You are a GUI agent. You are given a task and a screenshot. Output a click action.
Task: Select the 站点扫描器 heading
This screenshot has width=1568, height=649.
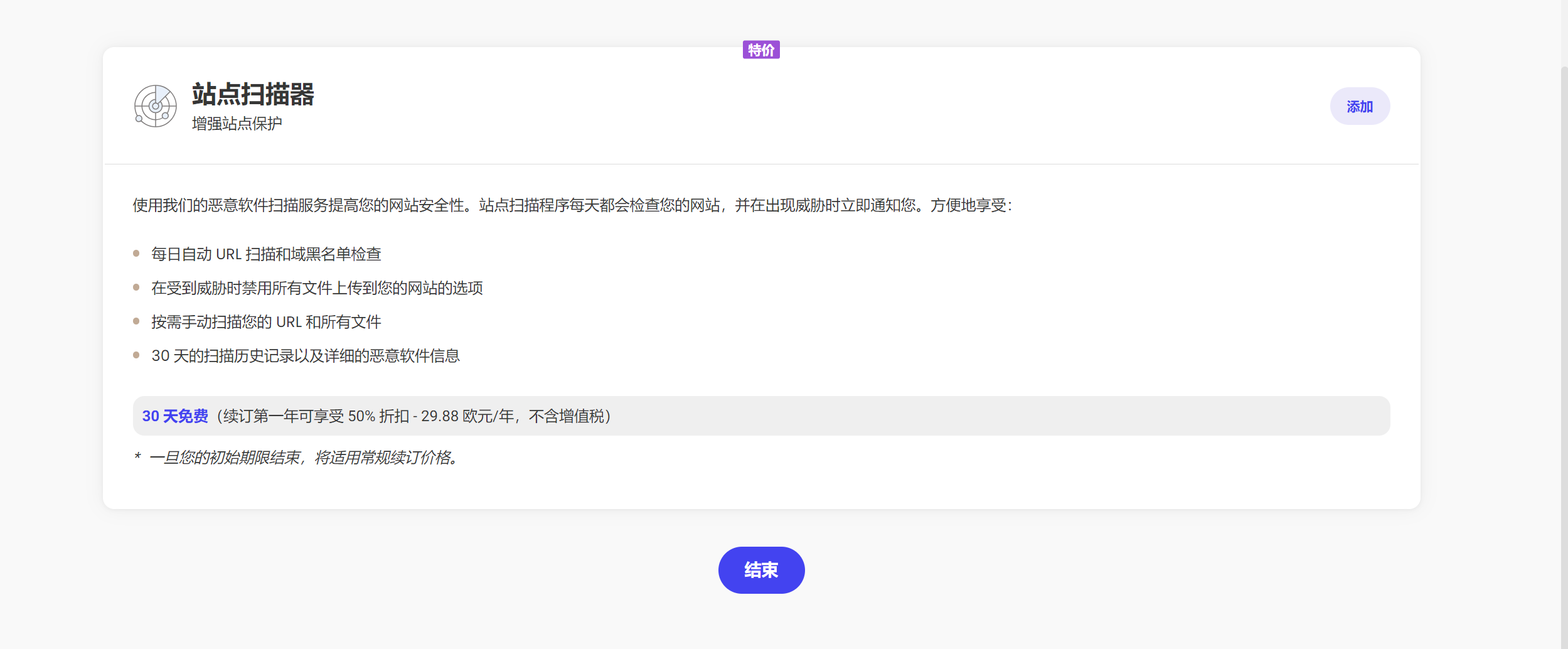coord(252,94)
